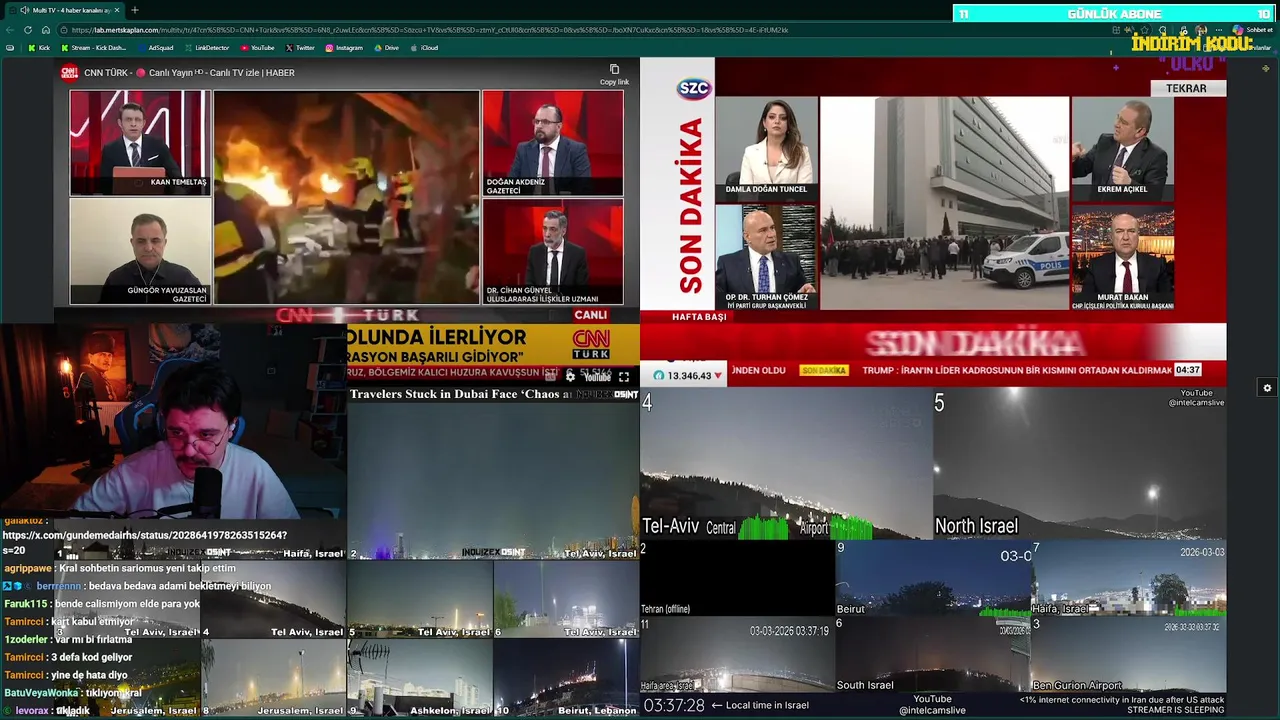
Task: Open the Stream - Kick Dashboard bookmark
Action: coord(94,48)
